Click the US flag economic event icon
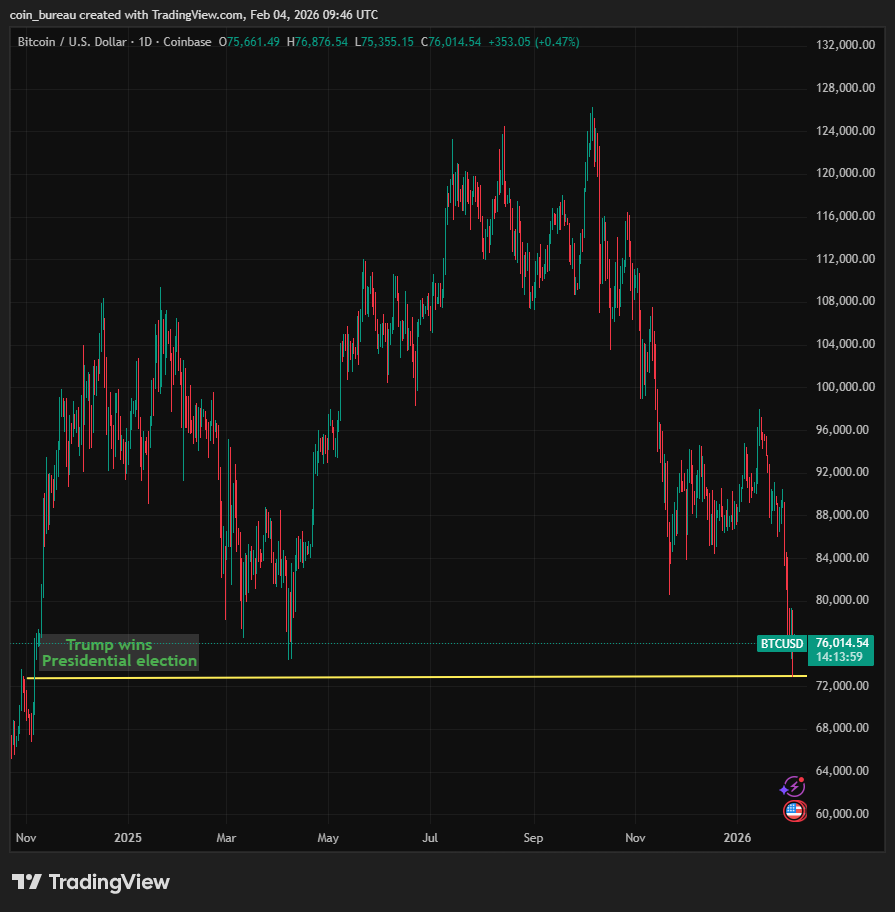The height and width of the screenshot is (912, 895). click(794, 810)
